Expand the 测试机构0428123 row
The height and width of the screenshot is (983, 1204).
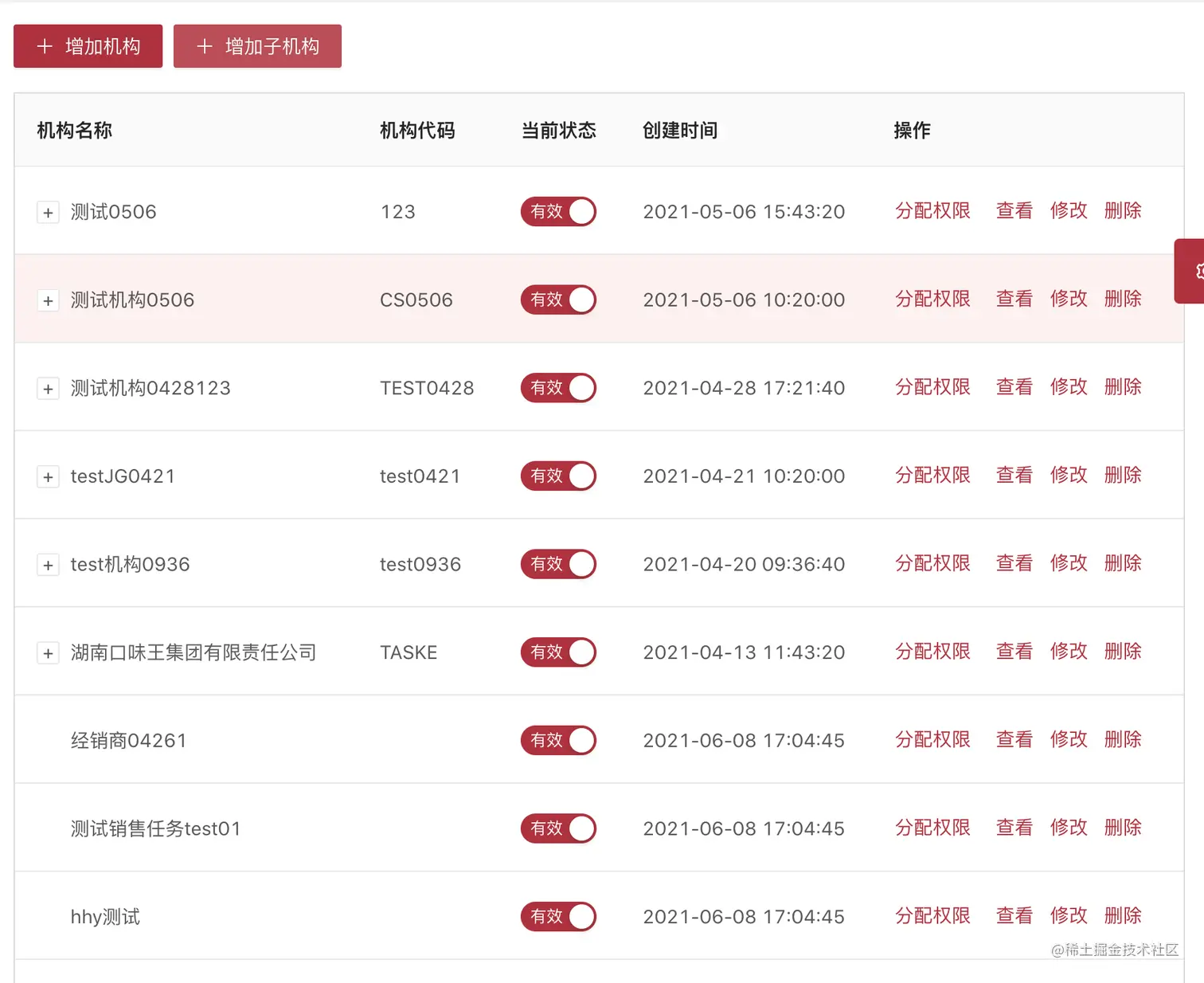click(48, 388)
